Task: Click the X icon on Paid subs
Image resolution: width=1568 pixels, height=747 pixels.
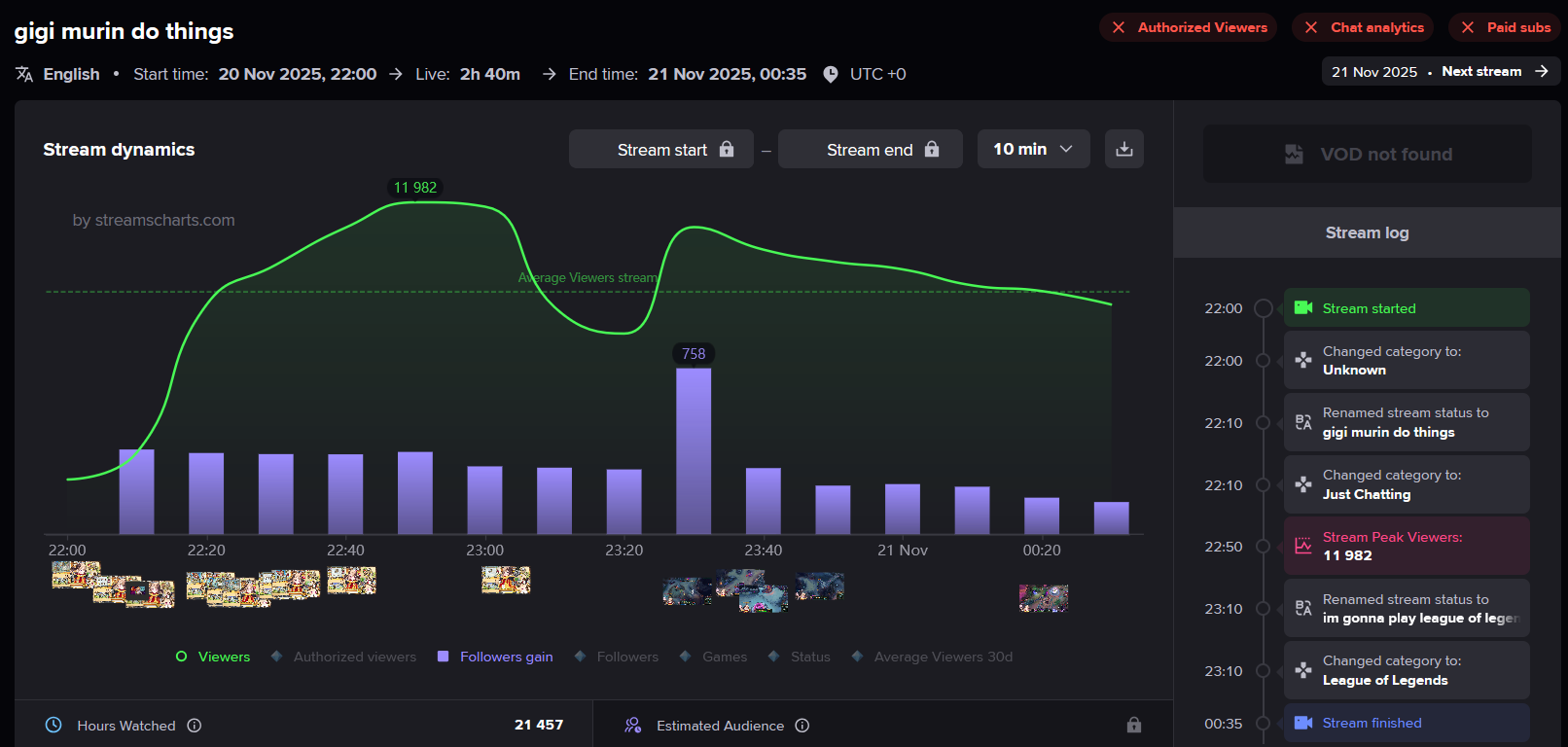Action: tap(1468, 27)
